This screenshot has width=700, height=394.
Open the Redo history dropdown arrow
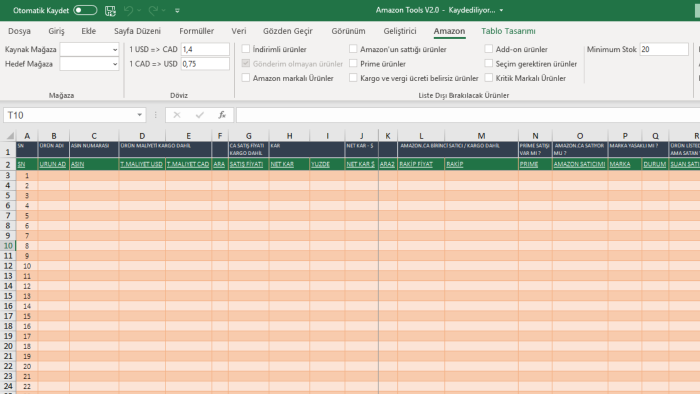(164, 10)
